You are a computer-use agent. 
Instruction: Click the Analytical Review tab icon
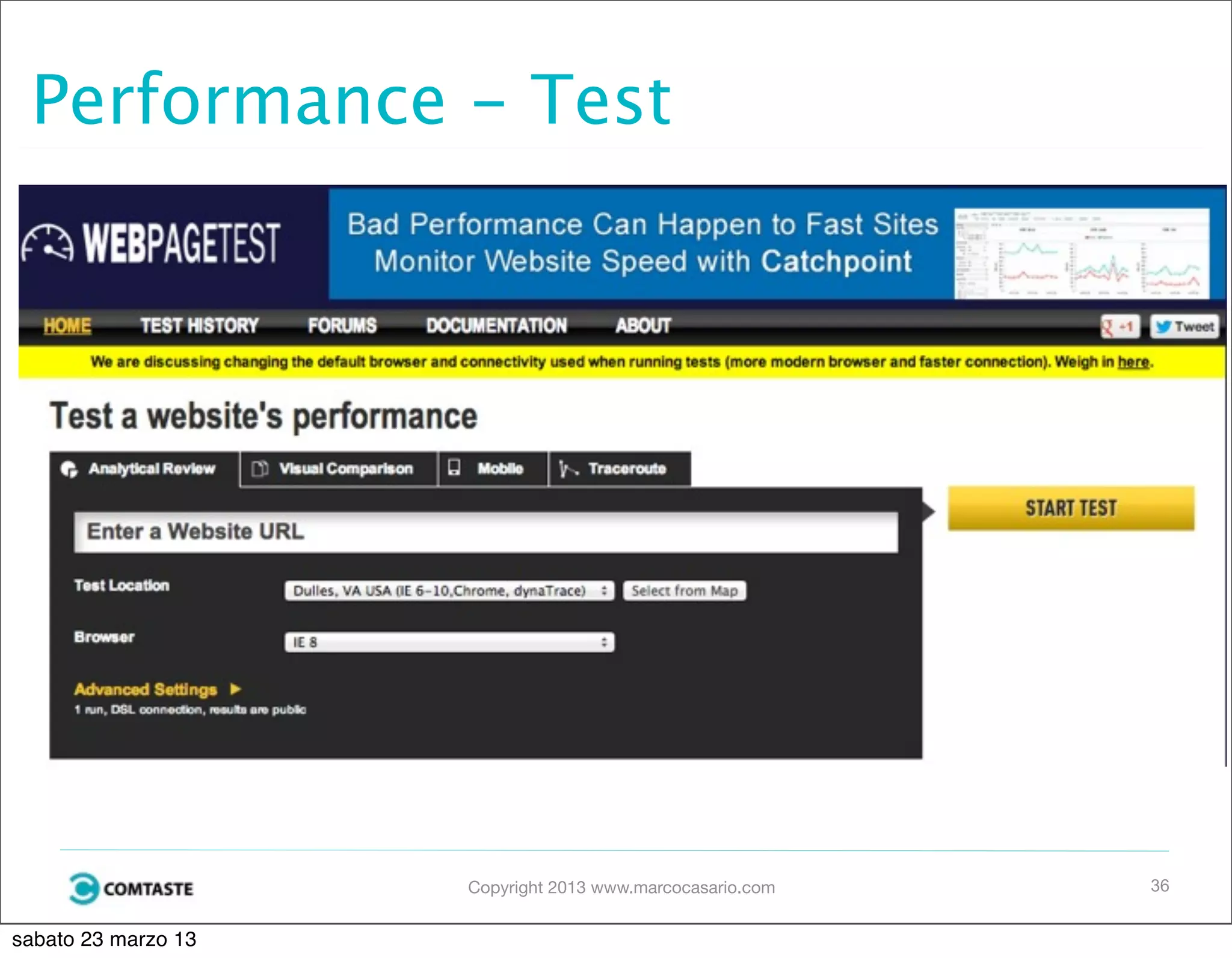[70, 469]
